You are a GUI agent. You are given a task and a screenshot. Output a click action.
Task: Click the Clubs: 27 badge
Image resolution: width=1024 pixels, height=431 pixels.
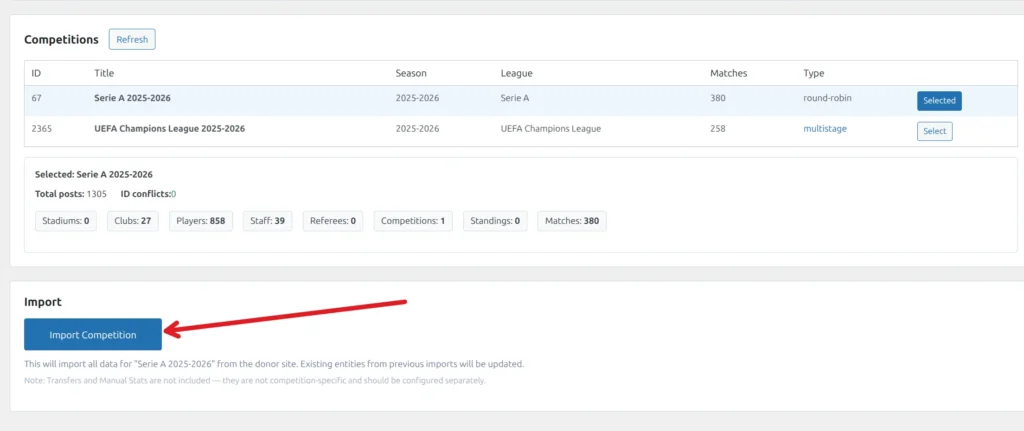coord(133,221)
